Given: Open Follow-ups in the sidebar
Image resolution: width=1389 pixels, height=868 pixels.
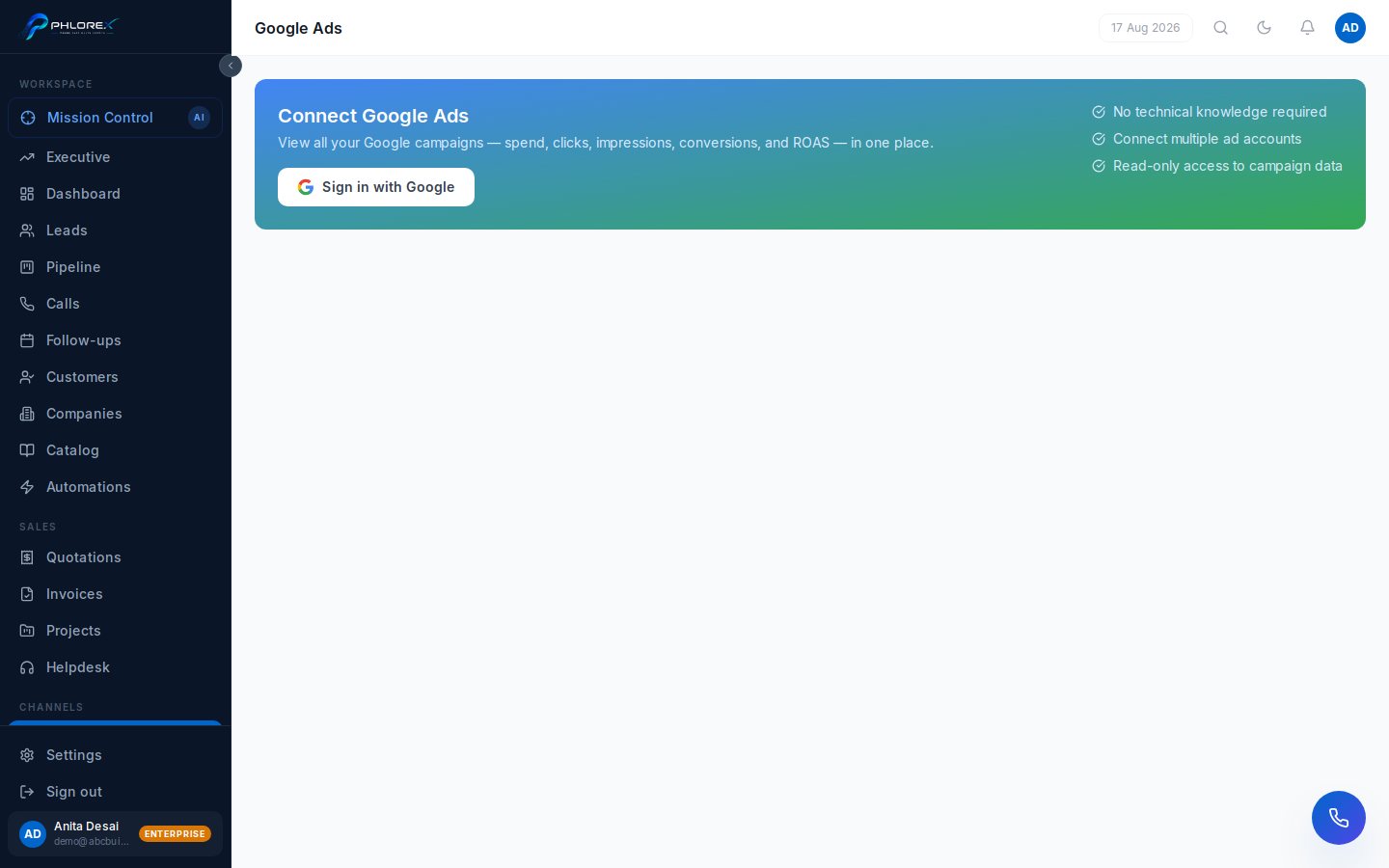Looking at the screenshot, I should click(115, 340).
